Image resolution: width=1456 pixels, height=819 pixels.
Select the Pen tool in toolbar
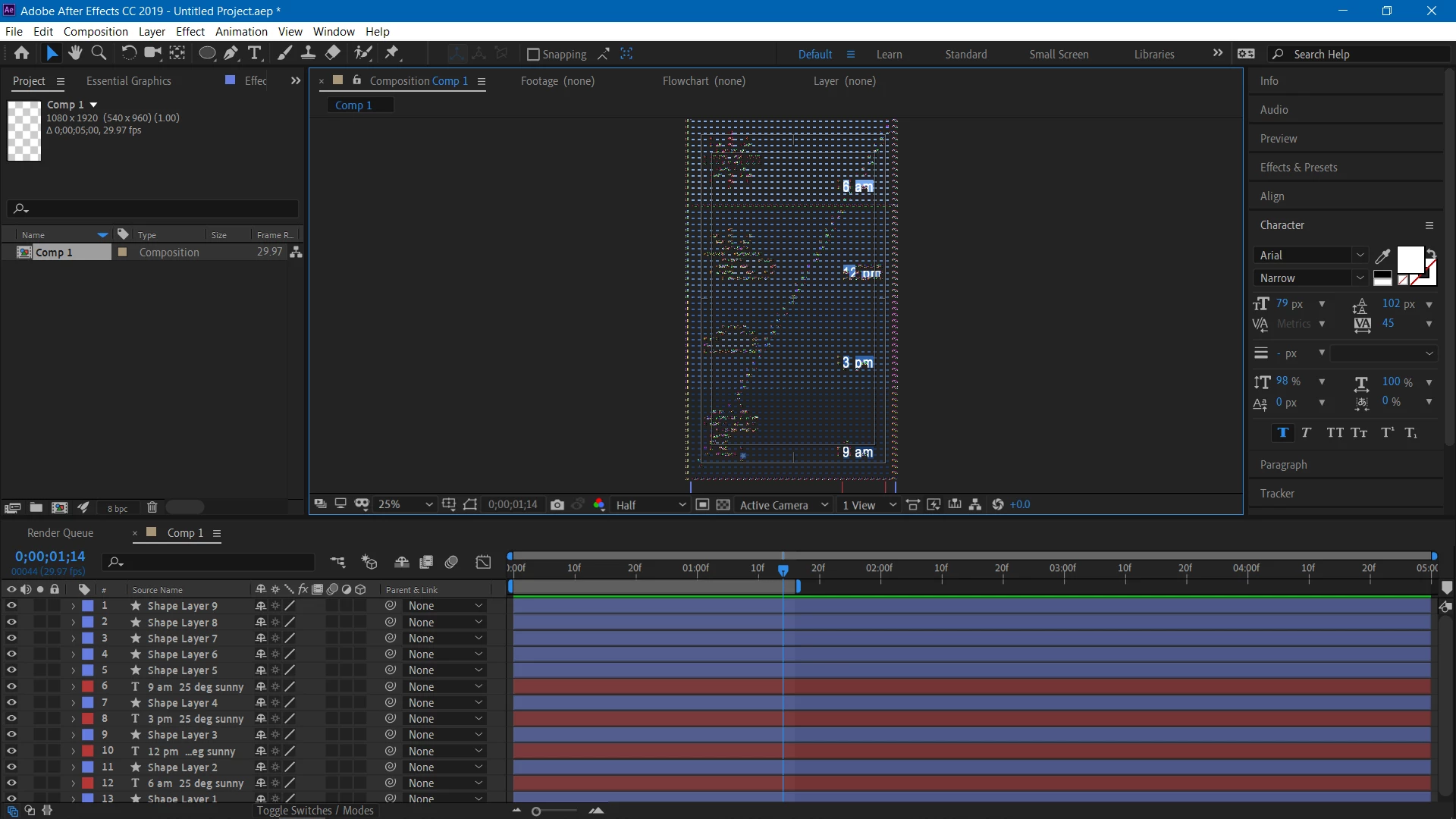[x=231, y=53]
